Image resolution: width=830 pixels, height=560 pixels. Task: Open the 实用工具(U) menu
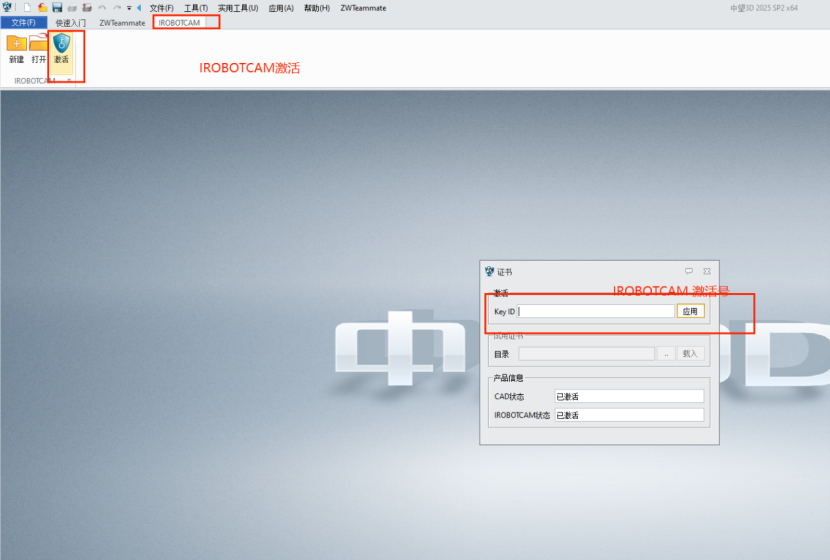[238, 8]
